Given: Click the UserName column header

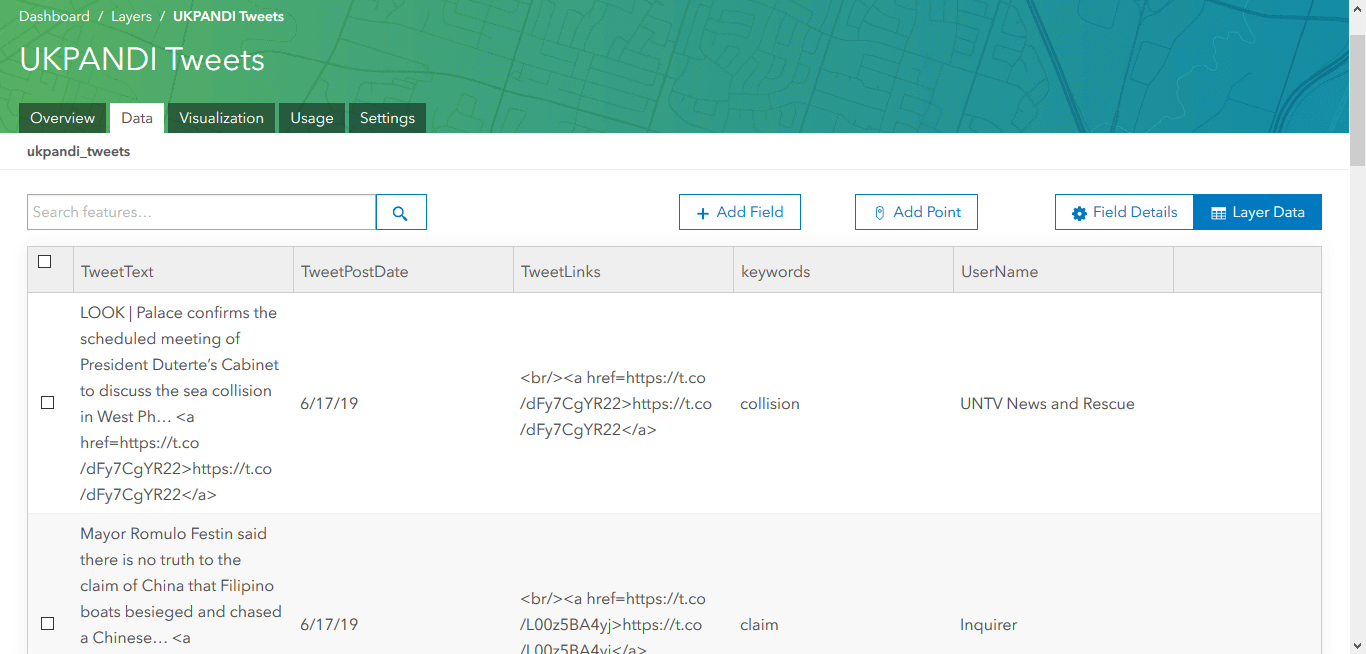Looking at the screenshot, I should [1063, 271].
